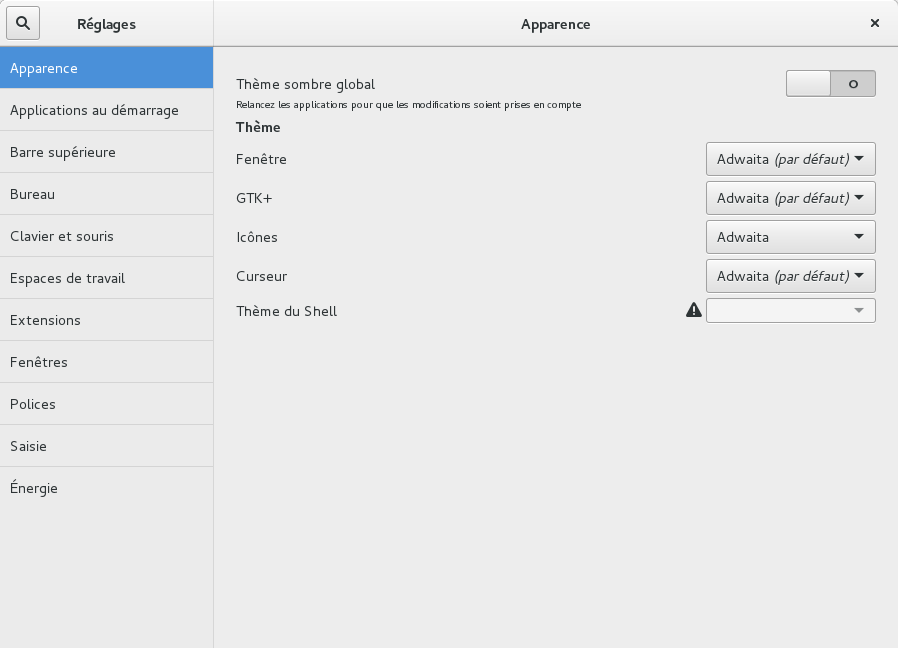Open the Polices section

tap(106, 405)
